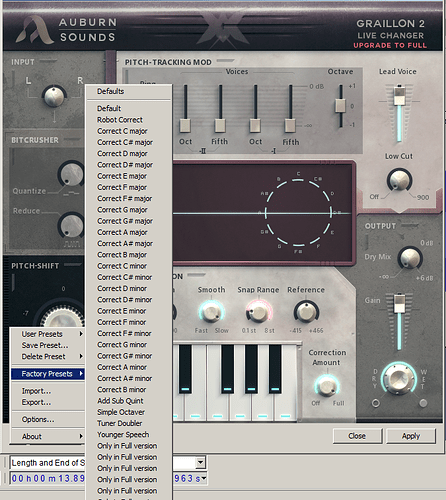446x500 pixels.
Task: Select the Default preset
Action: 129,108
